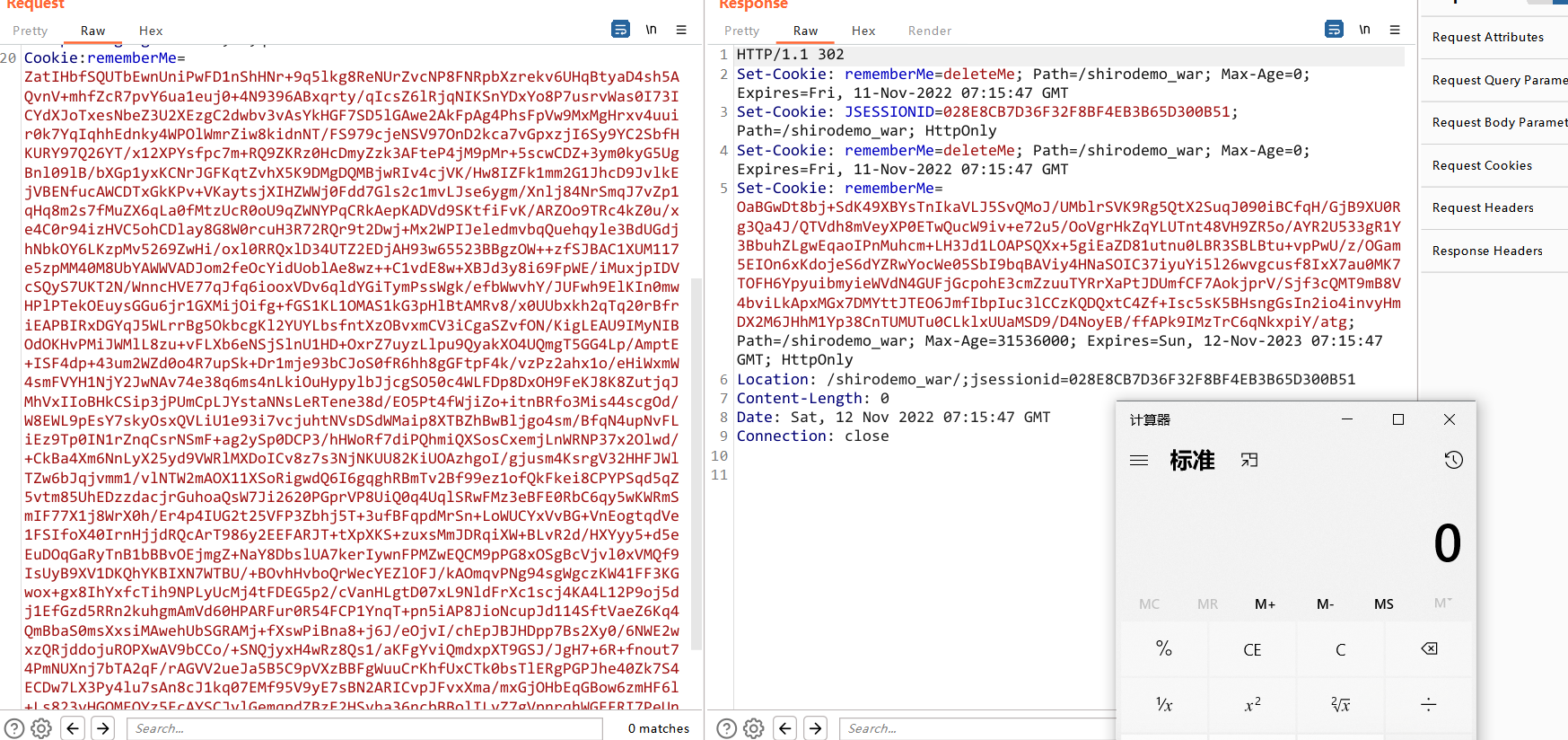Open the Response panel options menu
Image resolution: width=1568 pixels, height=740 pixels.
click(1395, 30)
